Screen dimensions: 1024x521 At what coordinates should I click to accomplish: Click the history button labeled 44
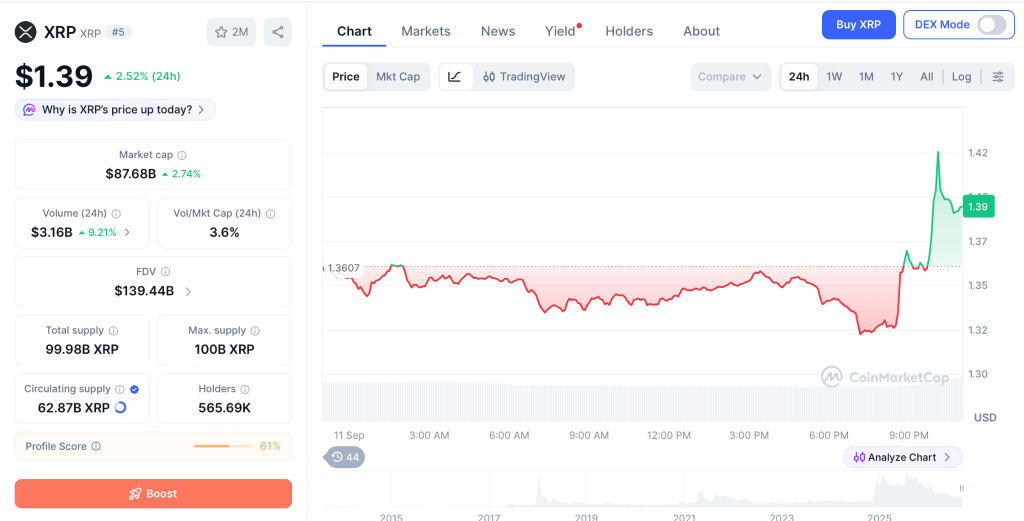pyautogui.click(x=344, y=457)
